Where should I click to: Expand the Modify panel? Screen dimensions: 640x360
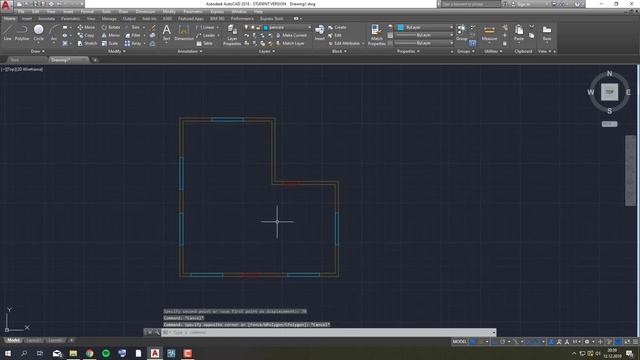[x=117, y=51]
